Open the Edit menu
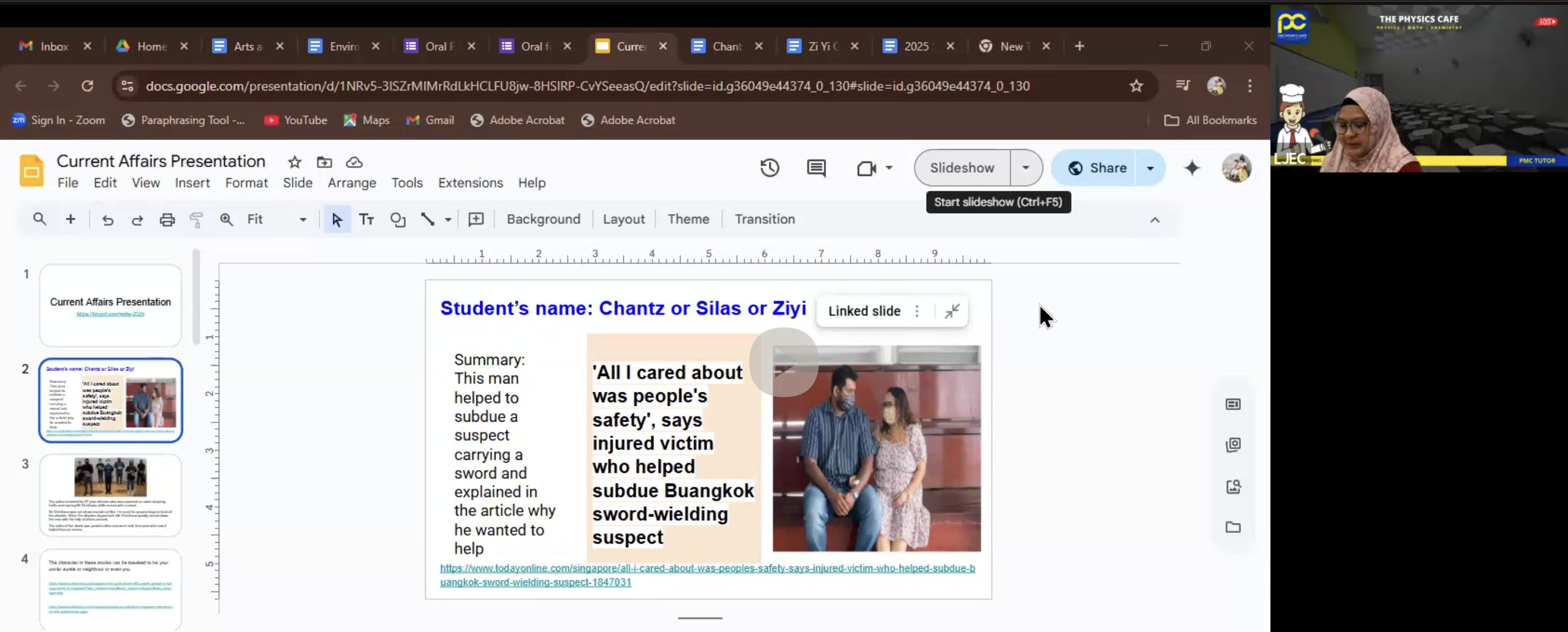Image resolution: width=1568 pixels, height=632 pixels. (105, 183)
